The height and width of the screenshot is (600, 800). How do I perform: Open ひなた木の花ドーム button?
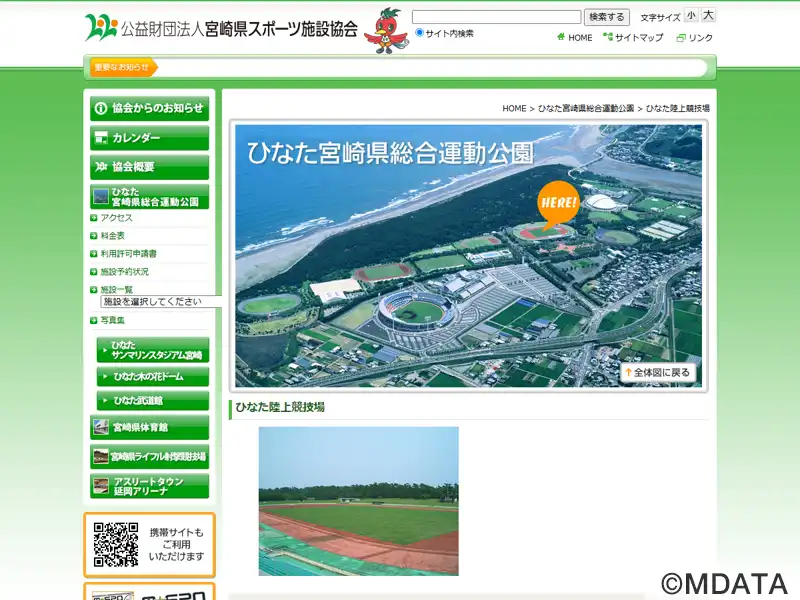[153, 377]
